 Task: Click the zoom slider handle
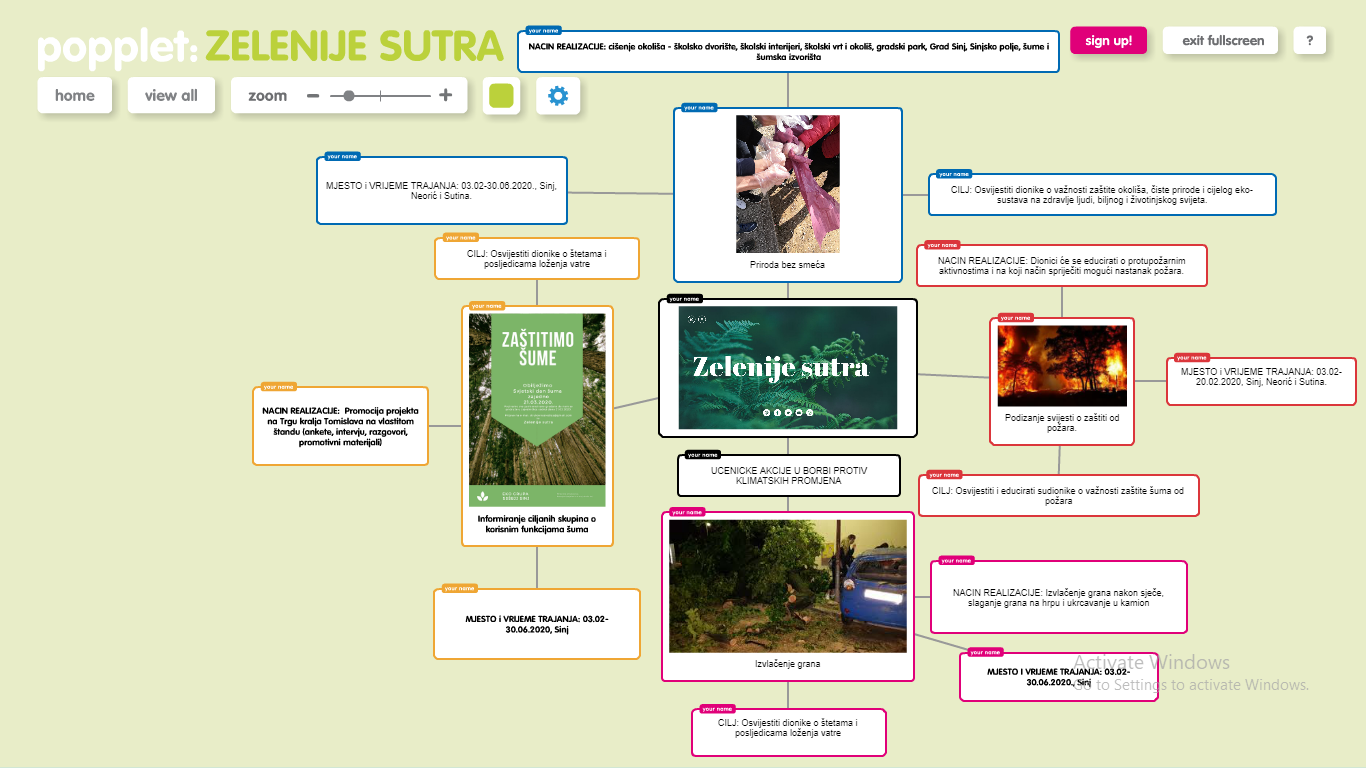(x=348, y=96)
